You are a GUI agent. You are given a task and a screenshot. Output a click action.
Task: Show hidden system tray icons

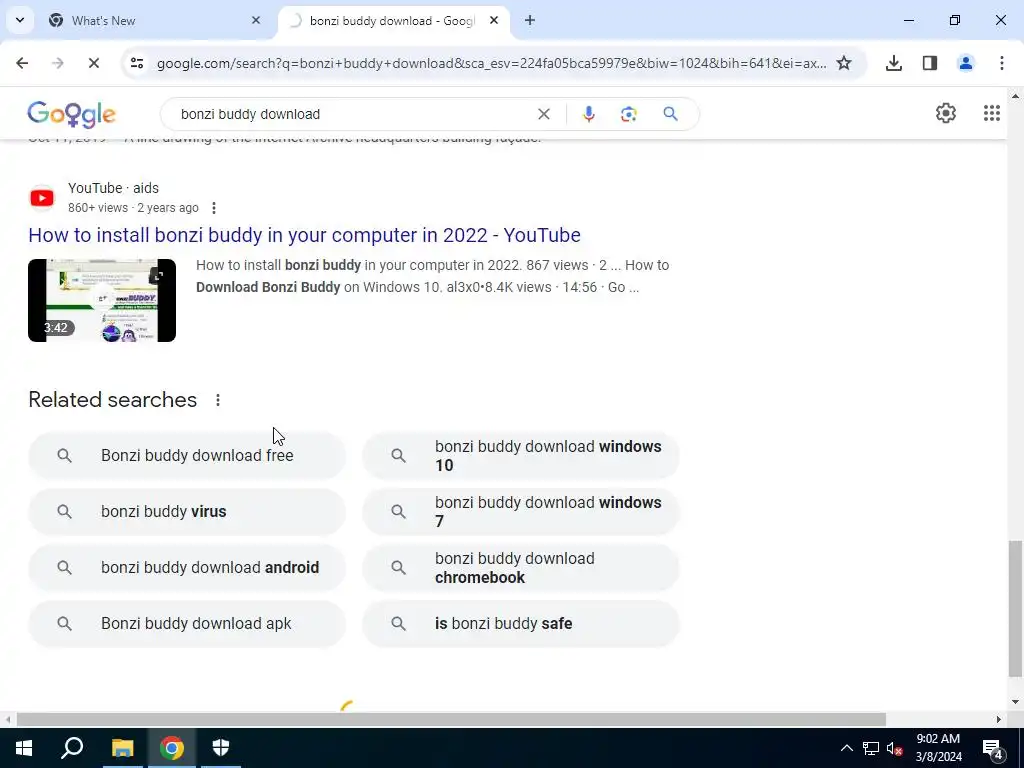point(846,748)
